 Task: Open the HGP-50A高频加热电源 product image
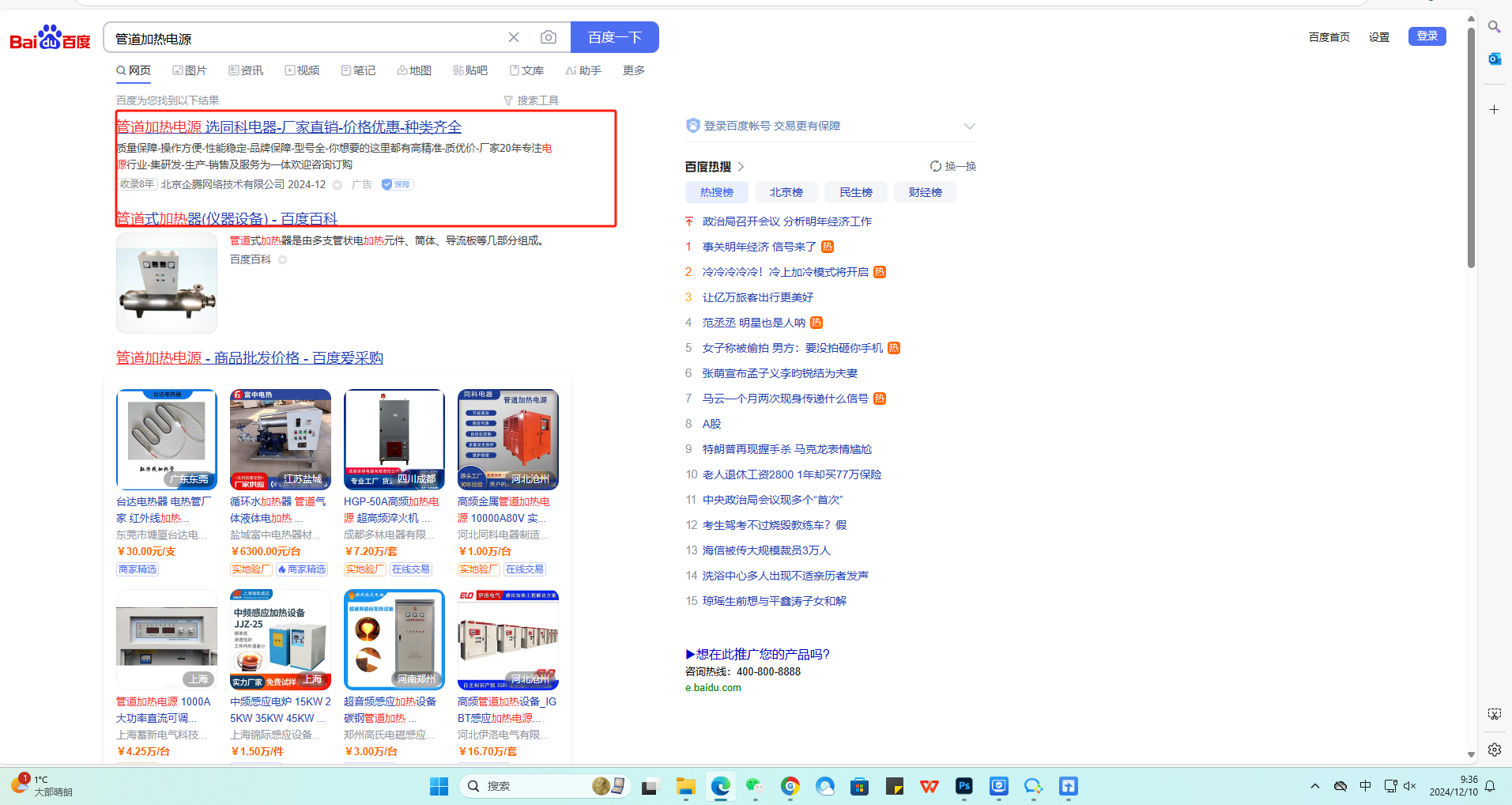pos(394,440)
